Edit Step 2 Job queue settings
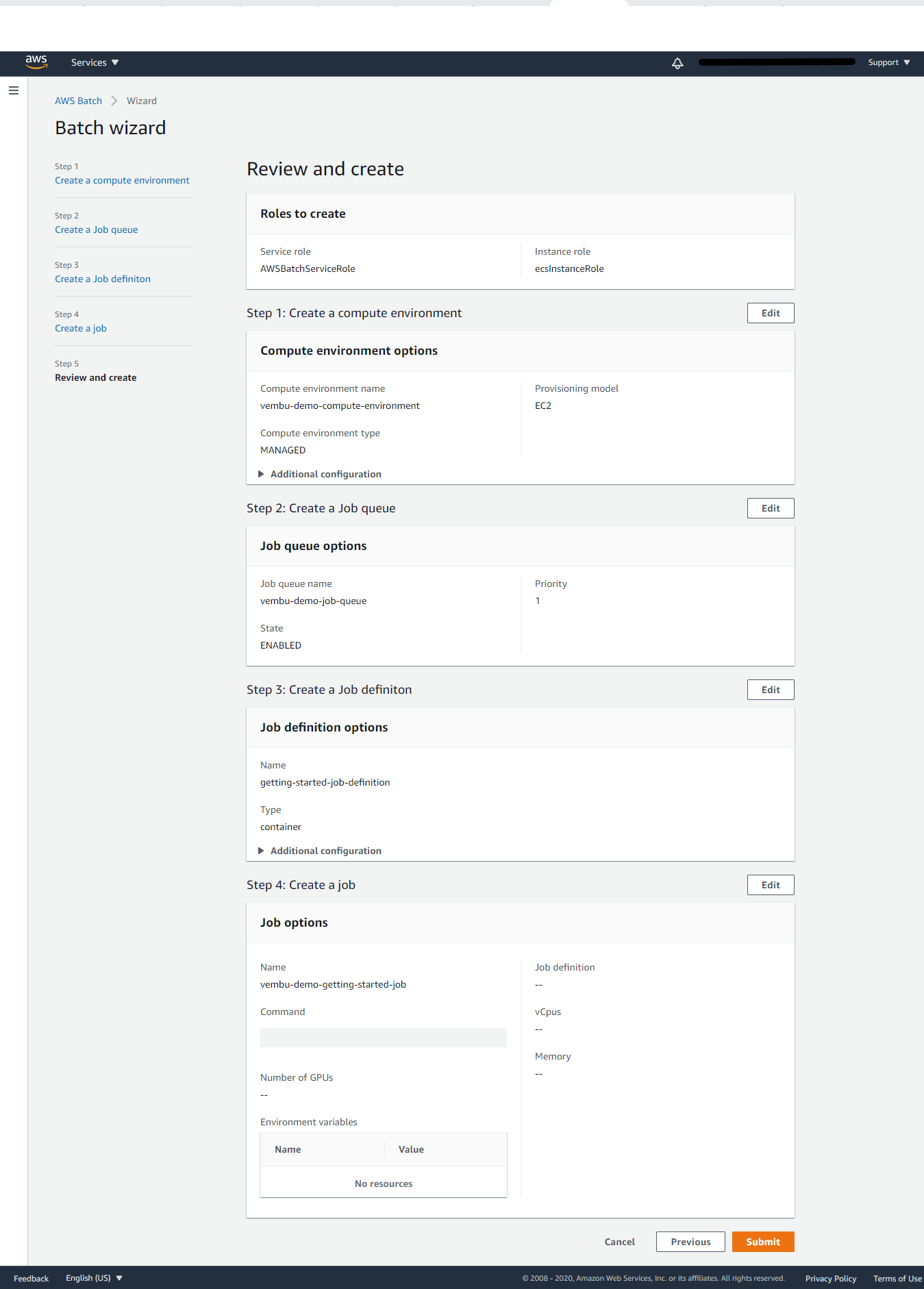Image resolution: width=924 pixels, height=1289 pixels. (771, 508)
